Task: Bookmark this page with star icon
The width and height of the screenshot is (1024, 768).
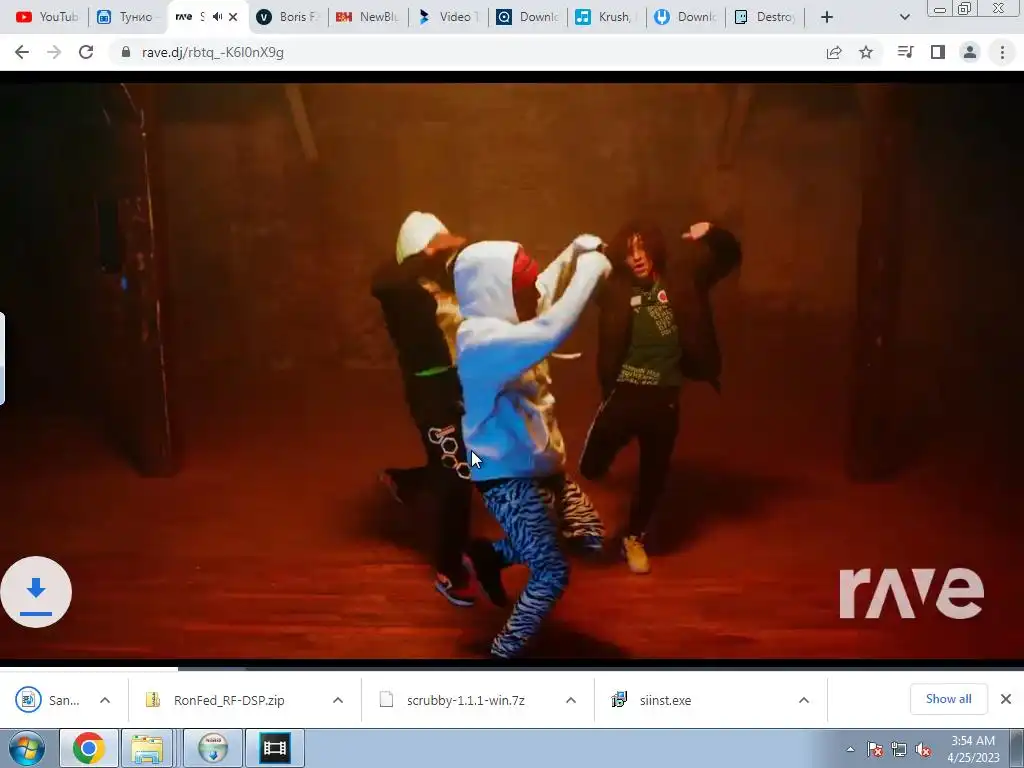Action: pyautogui.click(x=866, y=52)
